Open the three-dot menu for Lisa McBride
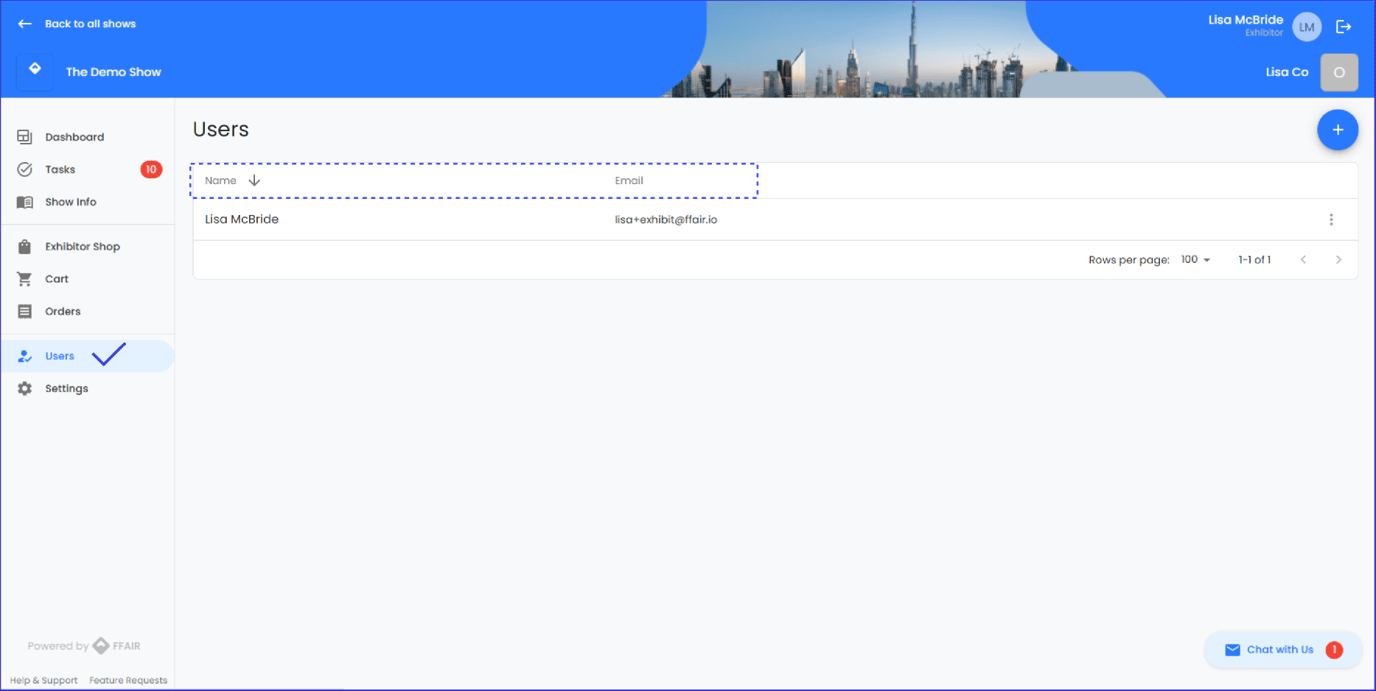The image size is (1376, 691). (1330, 220)
